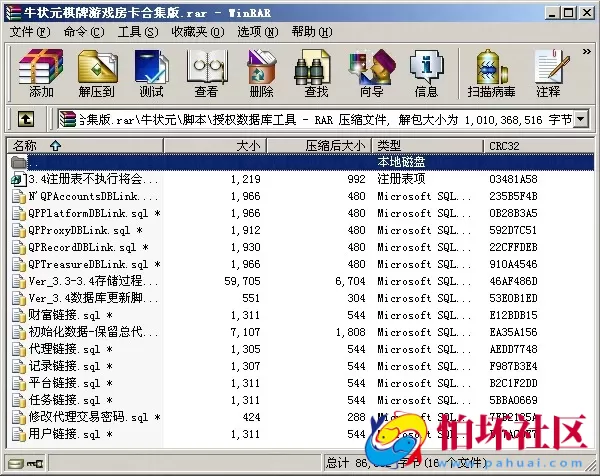Select the QPTreasureDBLink.sql file
Image resolution: width=600 pixels, height=476 pixels.
[x=301, y=264]
